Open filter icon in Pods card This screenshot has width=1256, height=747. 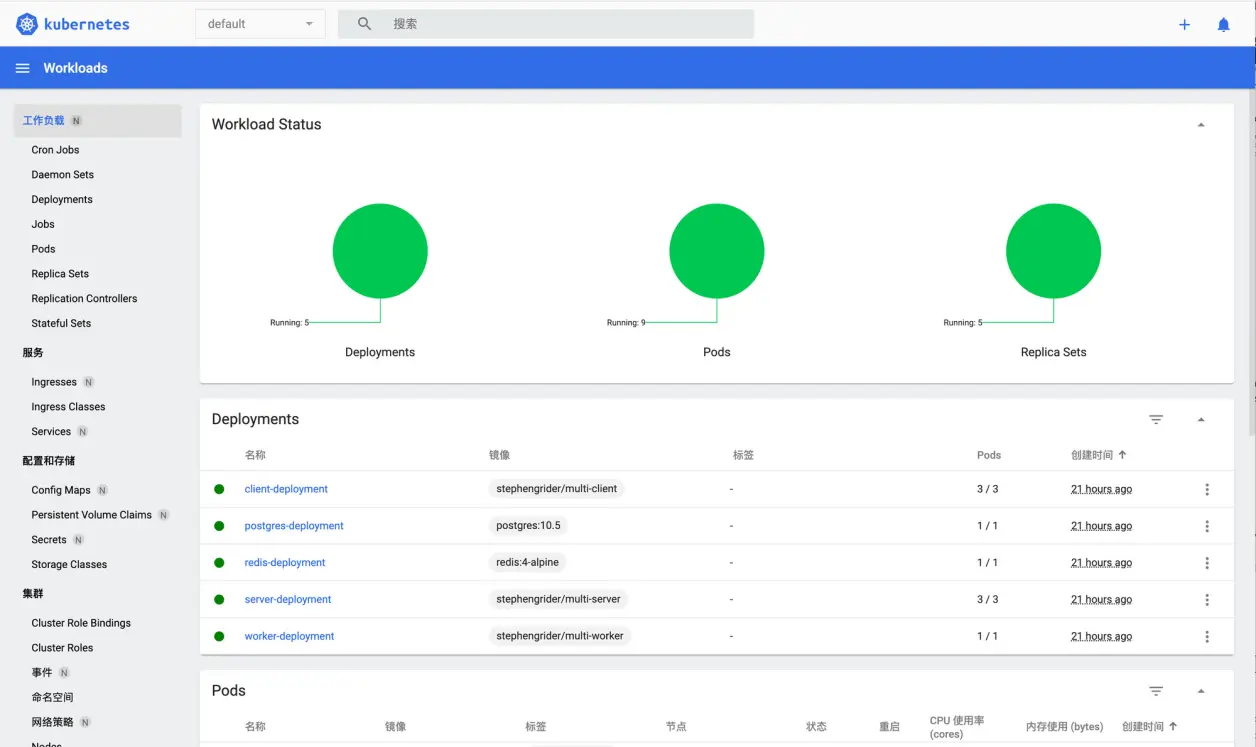point(1156,691)
